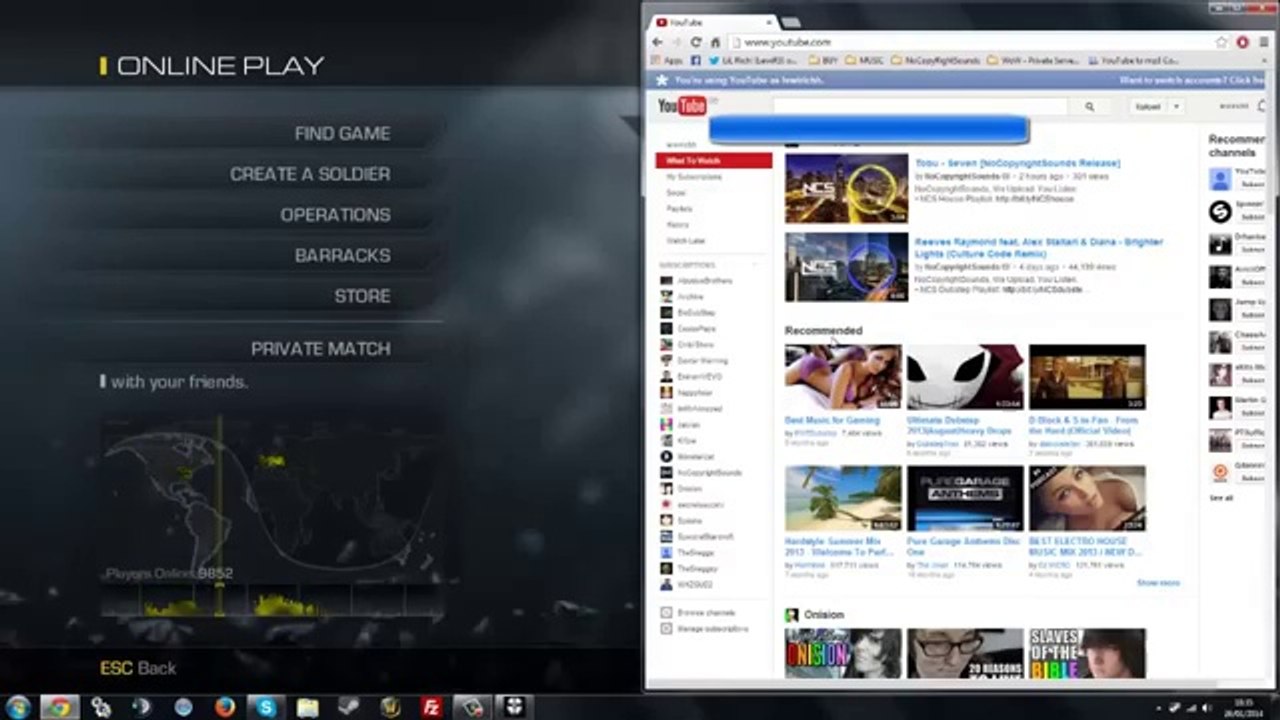Open the FileZilla taskbar icon

tap(431, 707)
